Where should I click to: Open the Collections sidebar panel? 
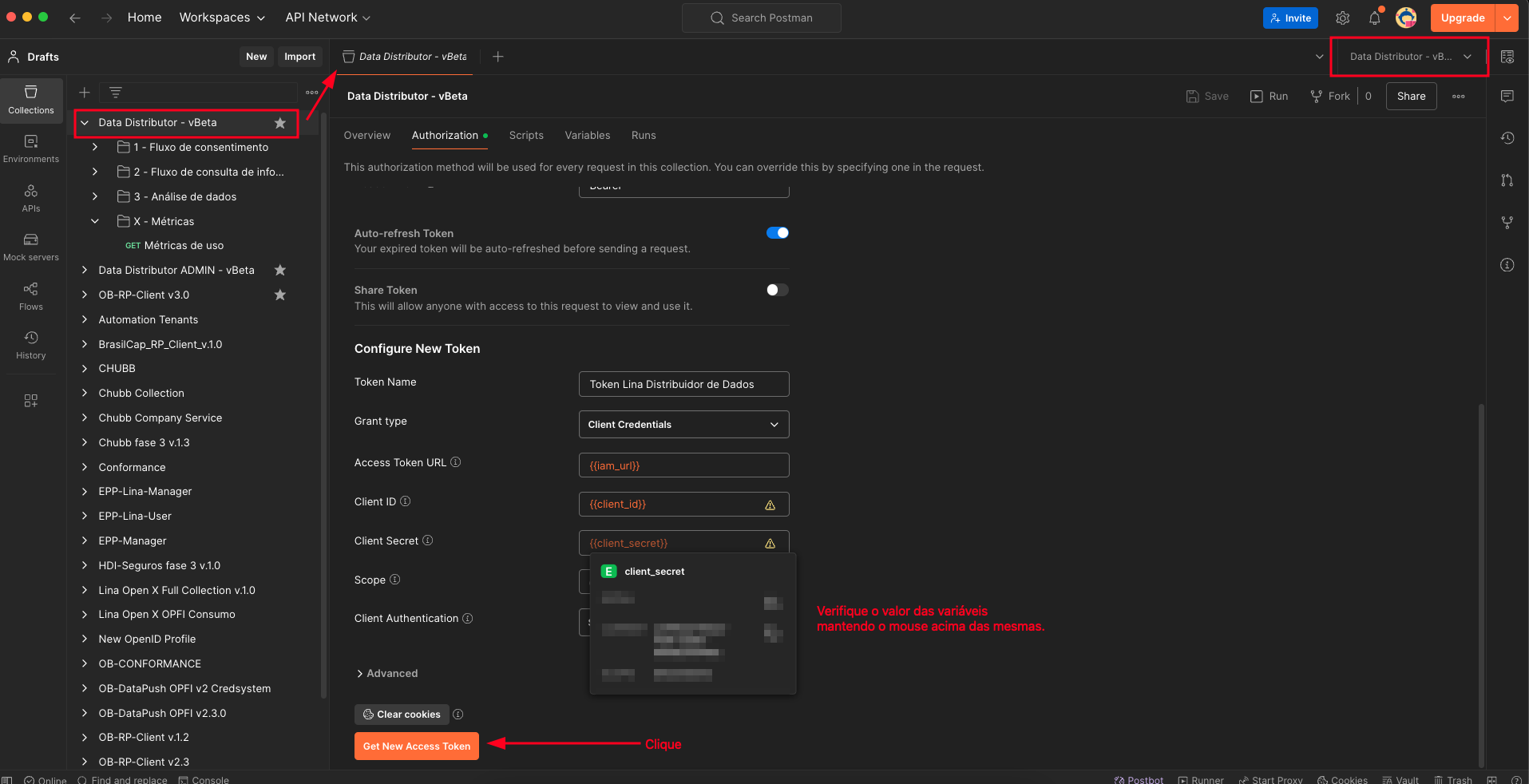(31, 101)
